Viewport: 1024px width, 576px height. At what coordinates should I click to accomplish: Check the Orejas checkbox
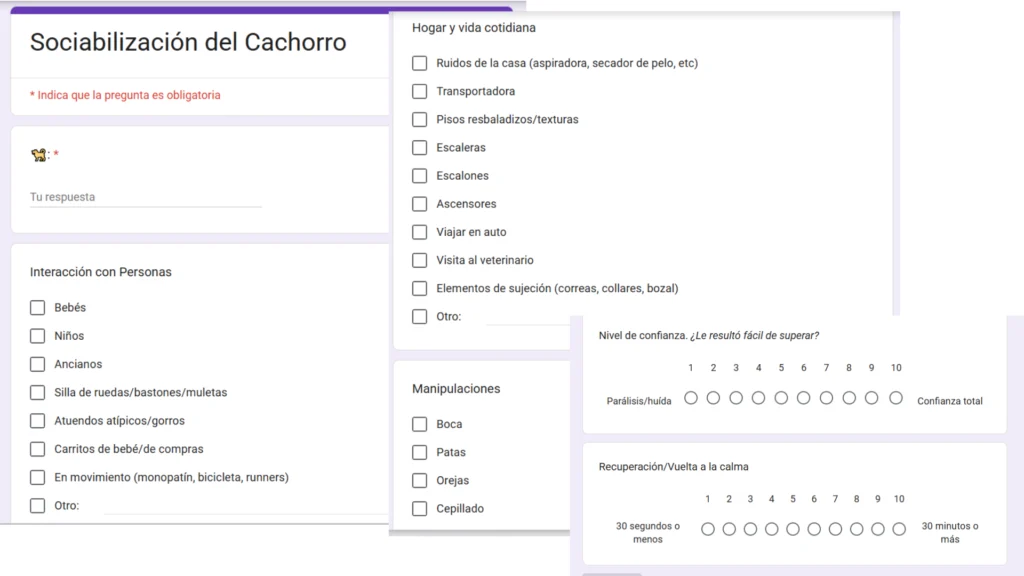coord(420,480)
